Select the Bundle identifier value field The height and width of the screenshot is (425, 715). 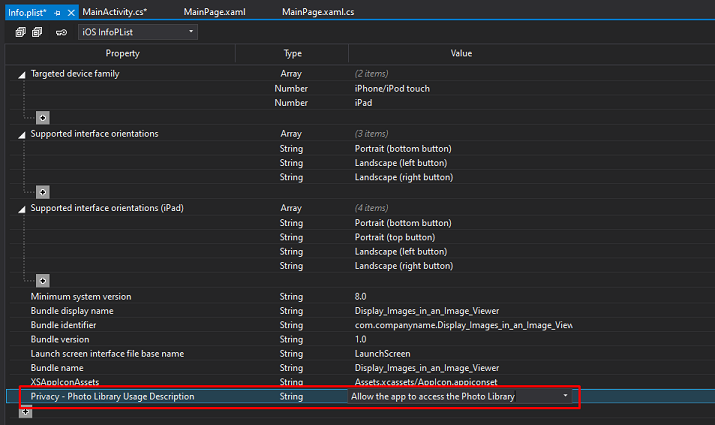click(462, 325)
